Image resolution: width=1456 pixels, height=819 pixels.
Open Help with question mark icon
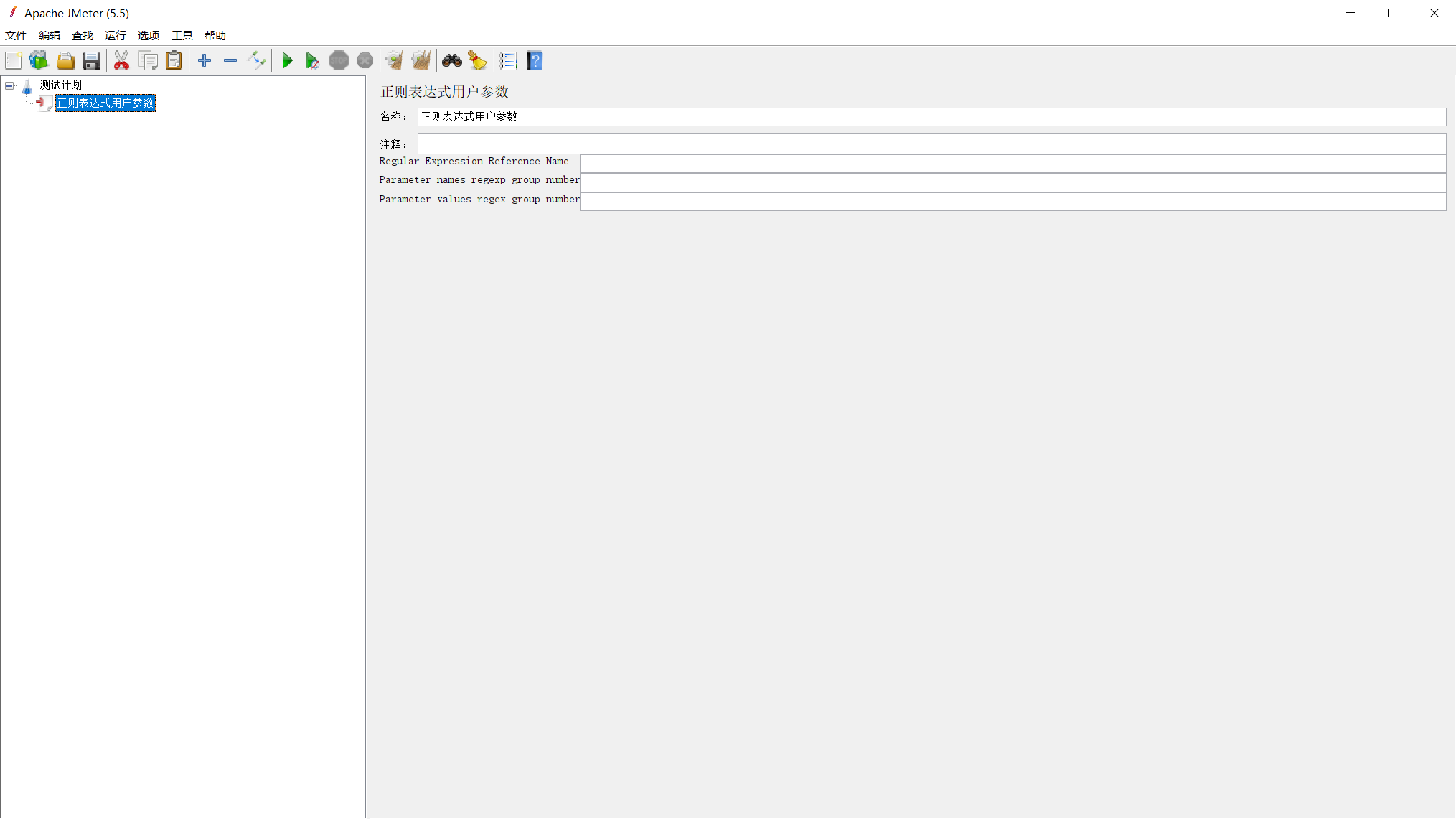tap(535, 61)
